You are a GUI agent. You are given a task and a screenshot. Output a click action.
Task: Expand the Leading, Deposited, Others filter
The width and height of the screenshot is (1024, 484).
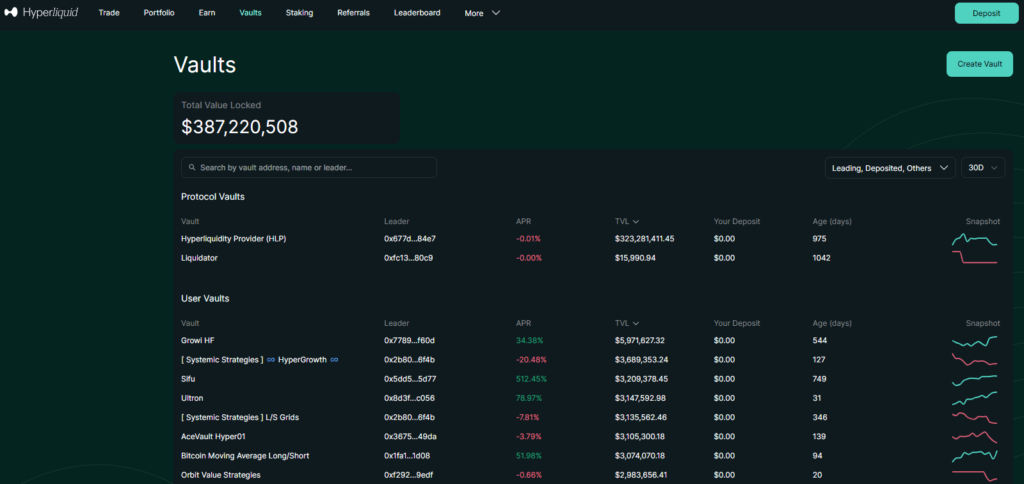pos(889,168)
